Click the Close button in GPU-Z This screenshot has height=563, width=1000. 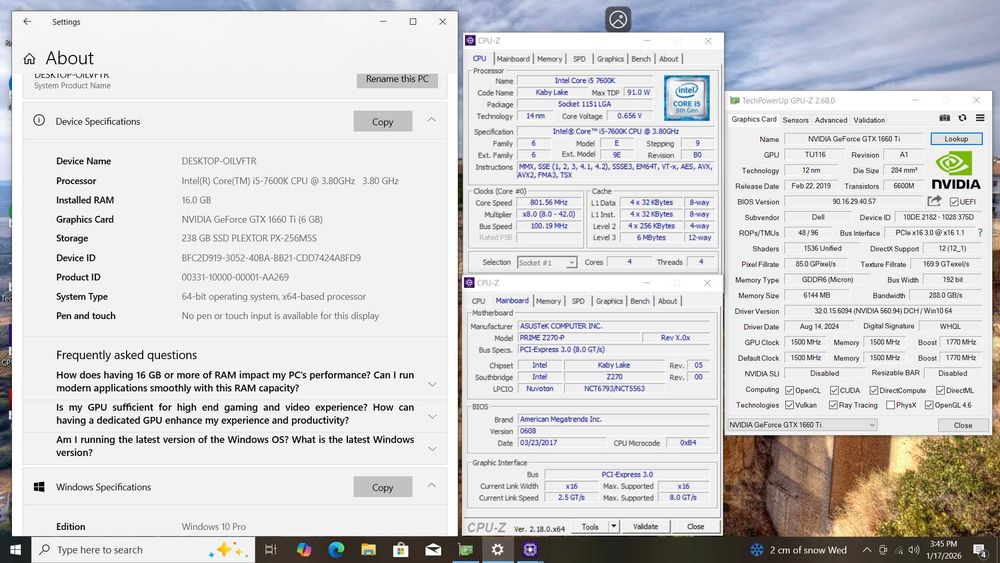963,425
